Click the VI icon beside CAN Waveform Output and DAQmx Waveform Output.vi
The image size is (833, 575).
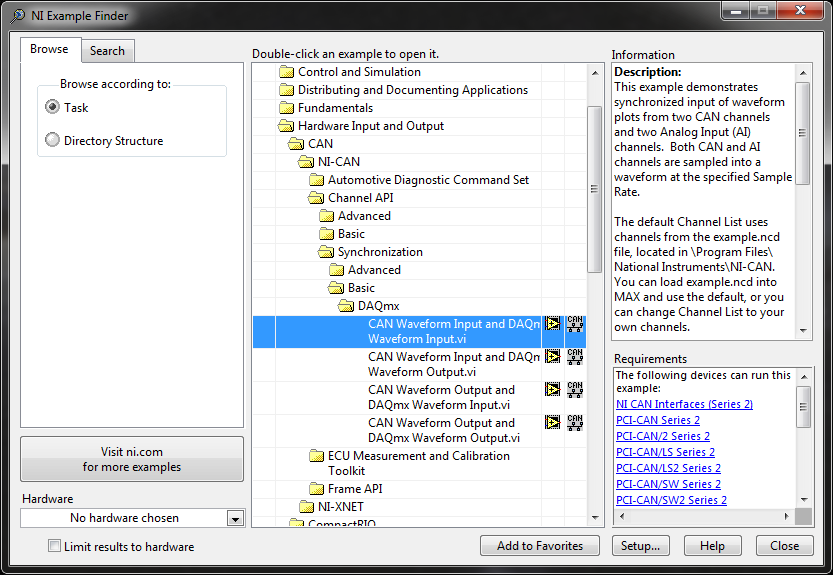pyautogui.click(x=552, y=422)
